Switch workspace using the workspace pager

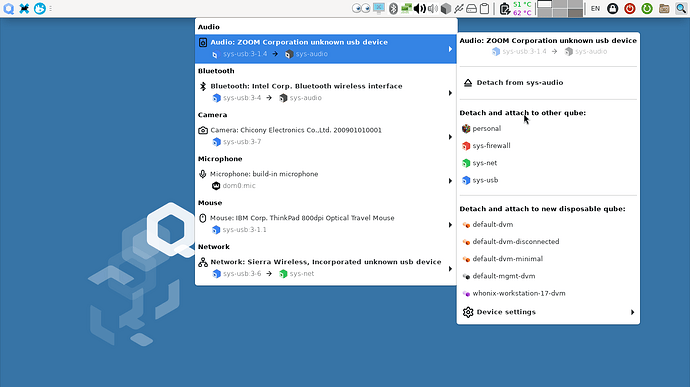pos(560,8)
